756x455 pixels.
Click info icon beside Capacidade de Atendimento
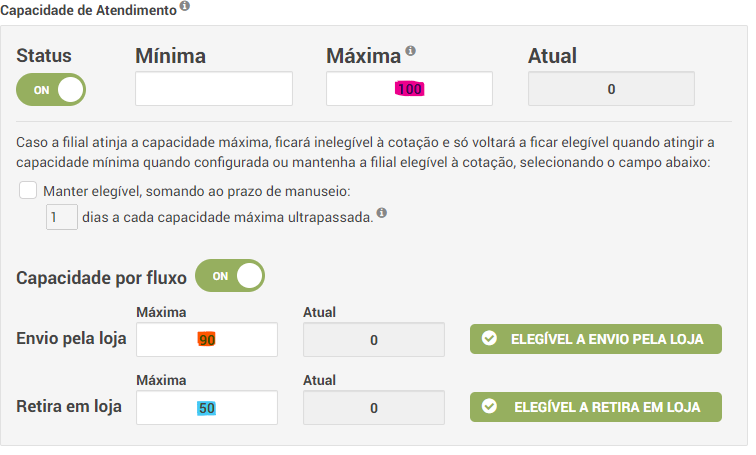coord(185,7)
